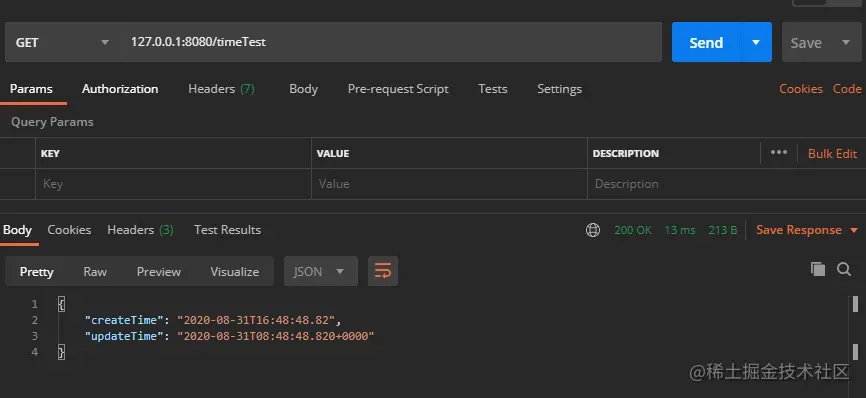This screenshot has height=398, width=866.
Task: Click the response body vertical scrollbar
Action: 856,327
